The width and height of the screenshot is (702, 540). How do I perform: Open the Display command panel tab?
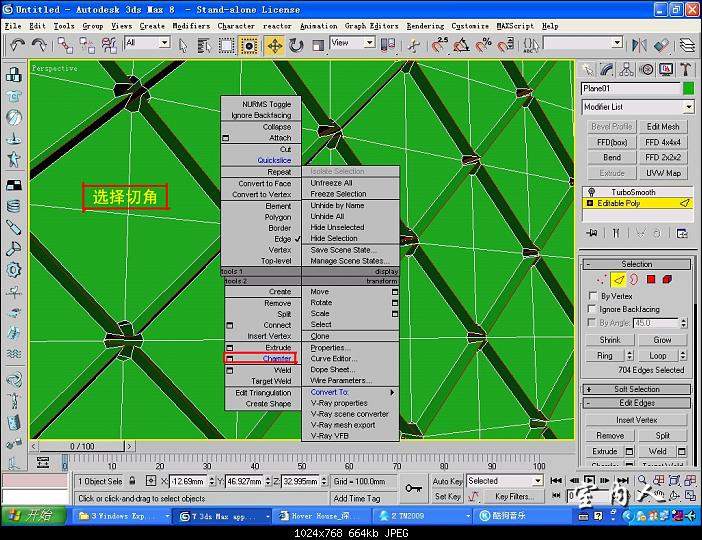(666, 69)
